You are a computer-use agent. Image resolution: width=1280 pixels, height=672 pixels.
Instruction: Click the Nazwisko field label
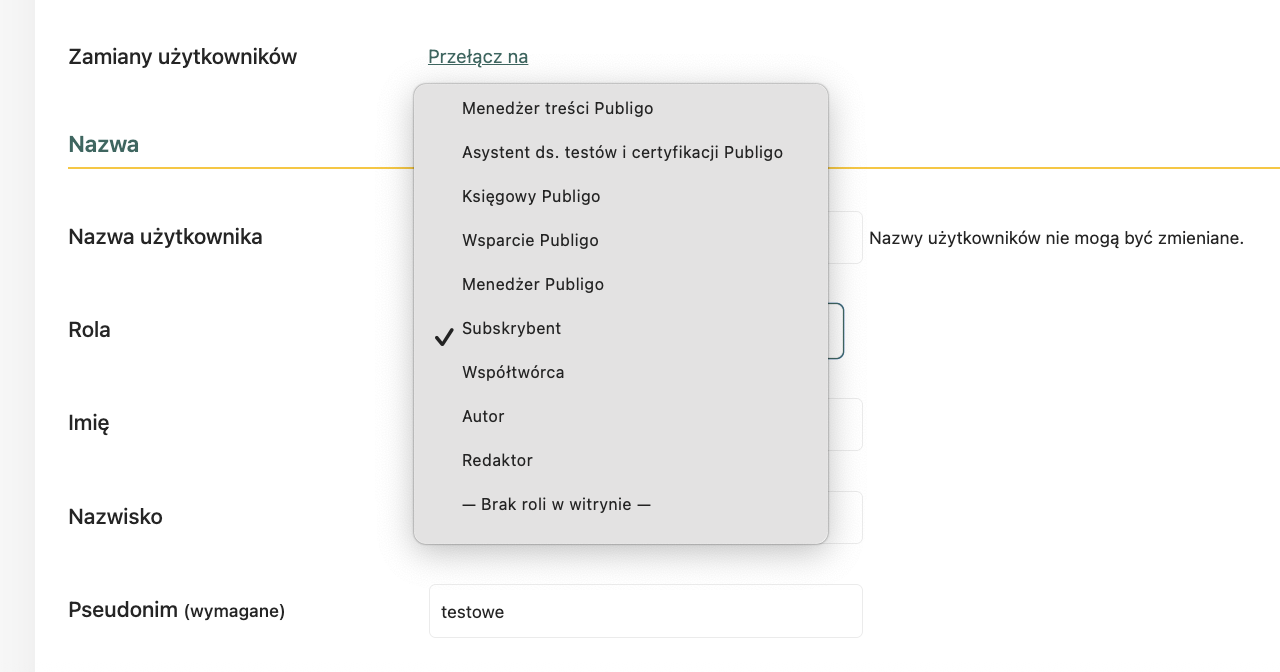pos(115,517)
